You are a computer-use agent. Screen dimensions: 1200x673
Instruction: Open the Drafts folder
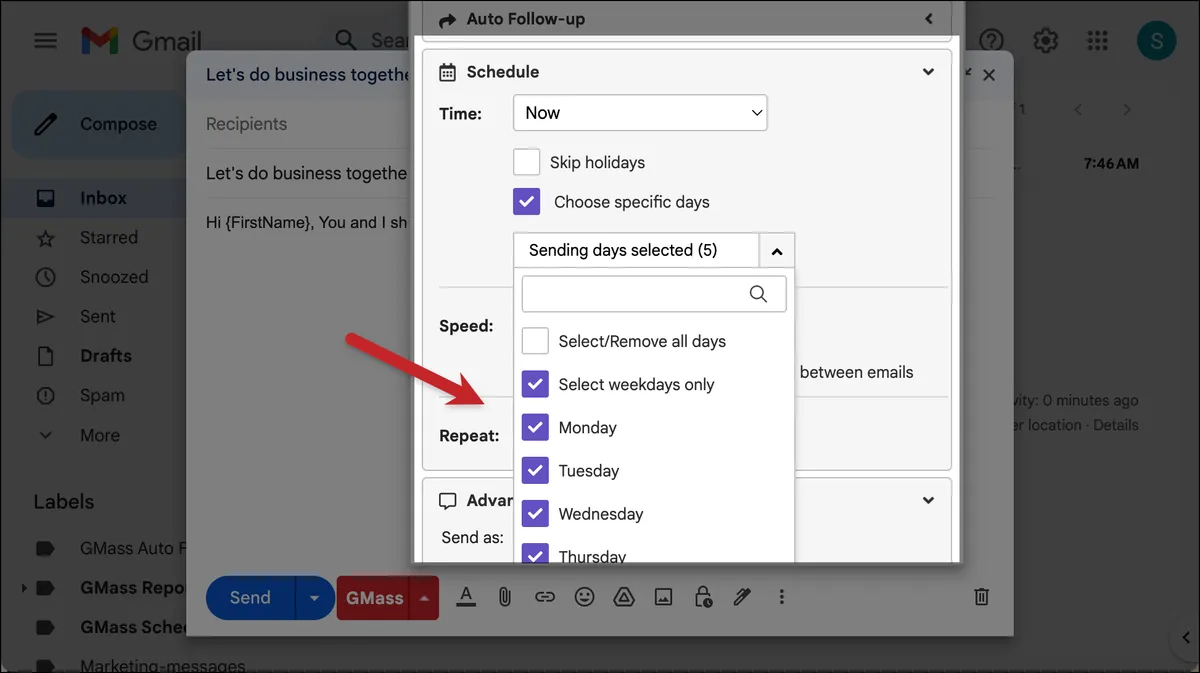[x=105, y=356]
